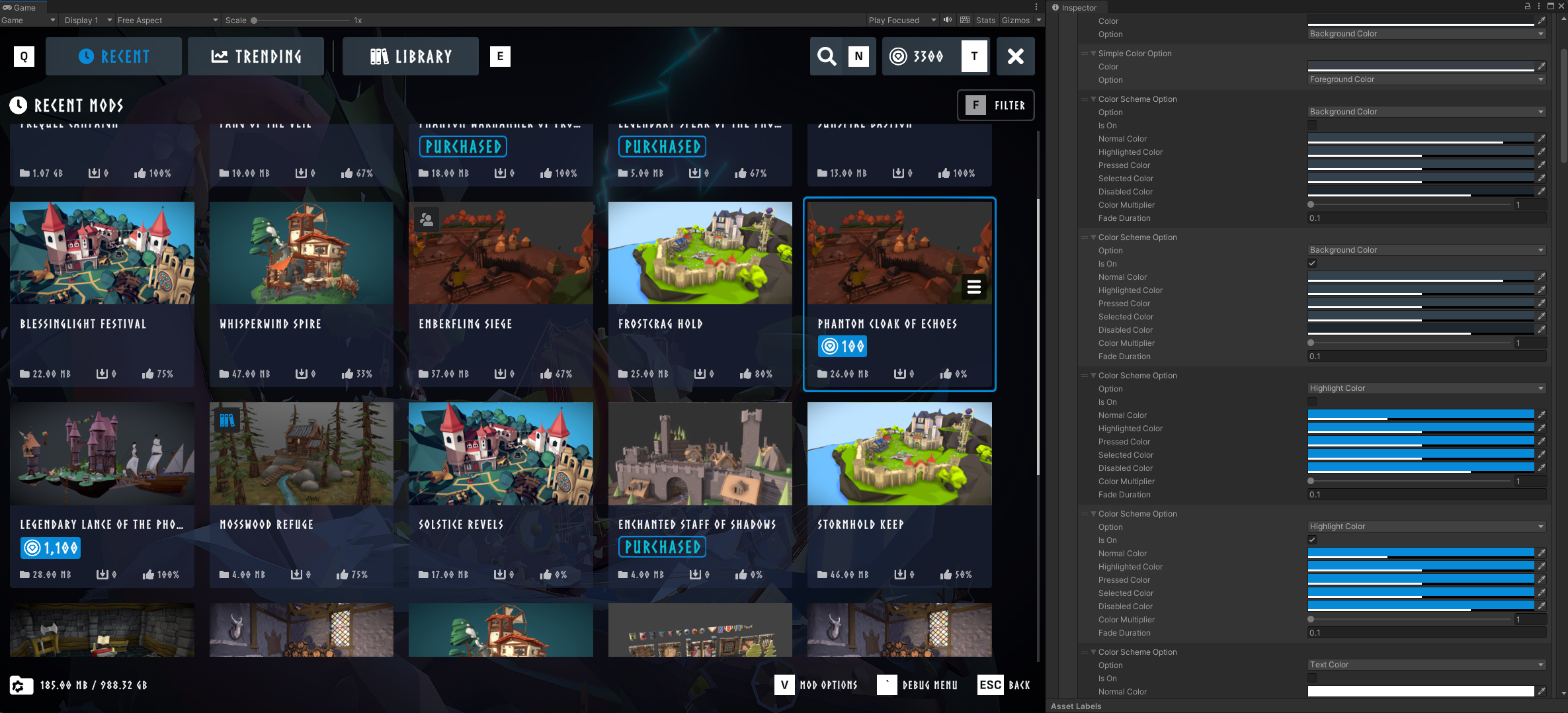Open the Blessinglight Festival thumbnail

tap(102, 253)
